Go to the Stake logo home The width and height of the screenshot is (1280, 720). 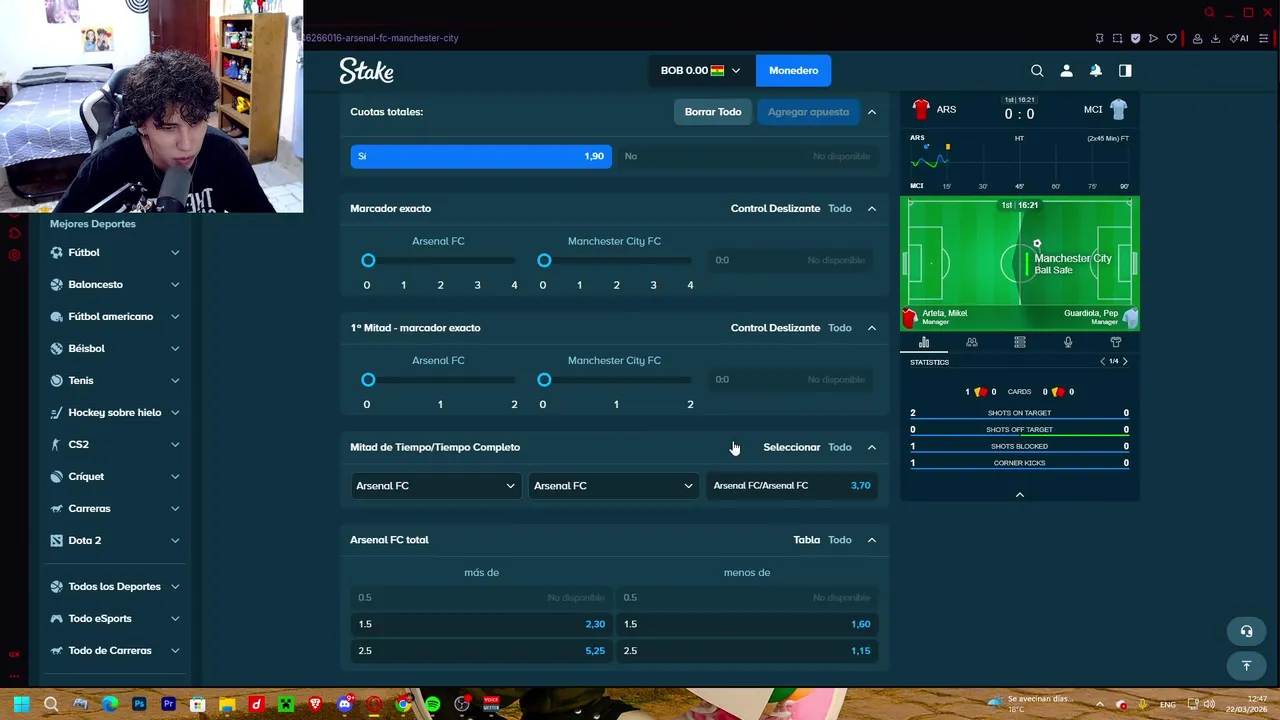[x=366, y=70]
